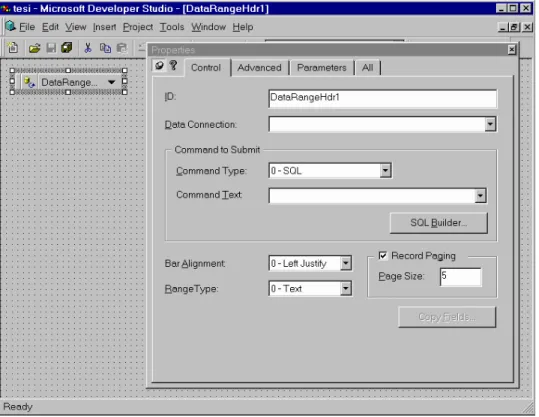Image resolution: width=539 pixels, height=417 pixels.
Task: Open the Edit menu
Action: tap(50, 27)
